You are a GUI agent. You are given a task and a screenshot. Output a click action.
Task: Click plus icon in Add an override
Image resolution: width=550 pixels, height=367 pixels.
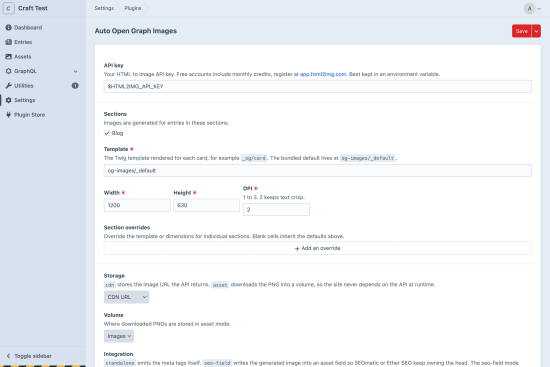(x=297, y=248)
